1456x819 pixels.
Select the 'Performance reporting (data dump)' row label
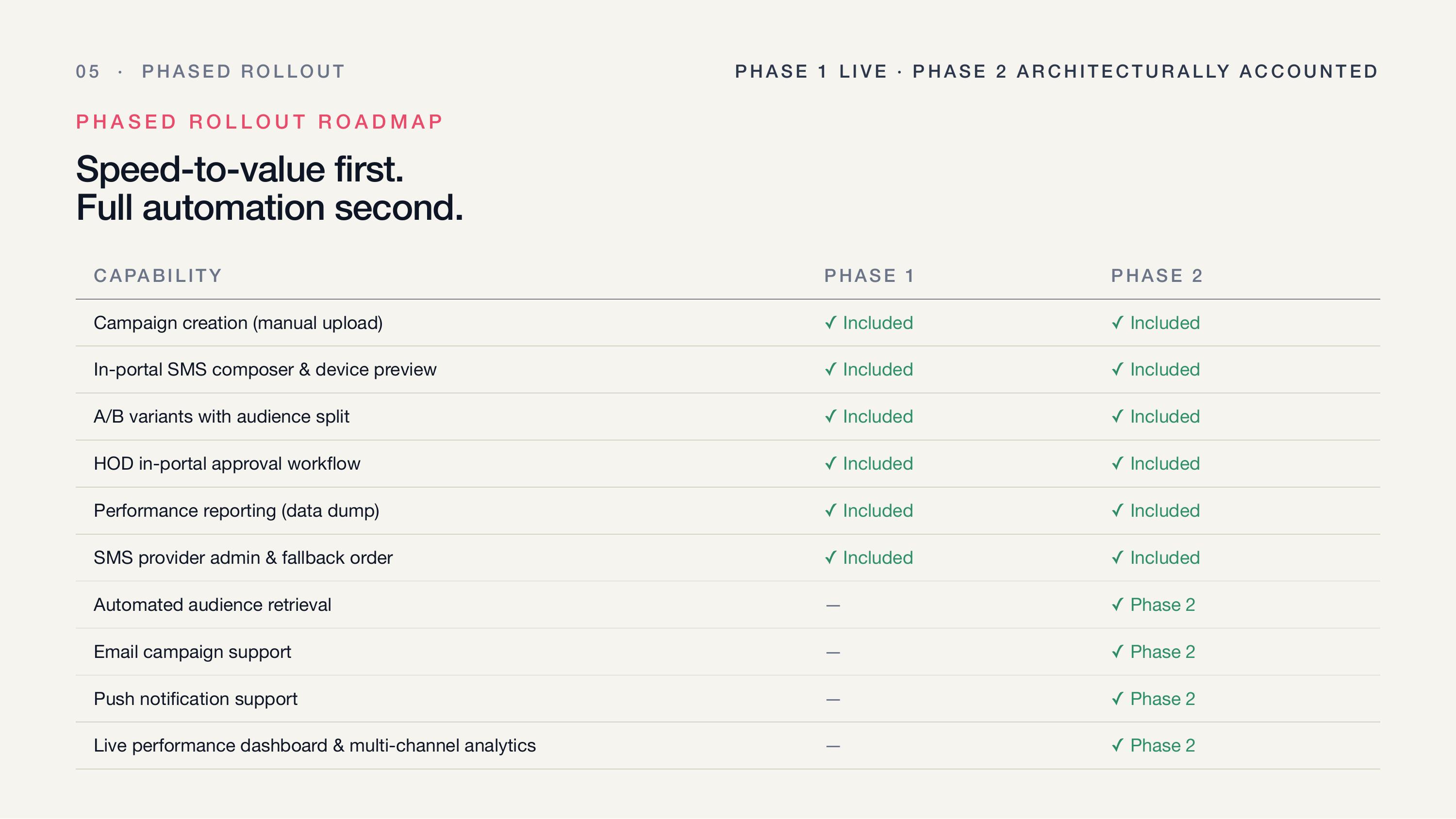[236, 511]
